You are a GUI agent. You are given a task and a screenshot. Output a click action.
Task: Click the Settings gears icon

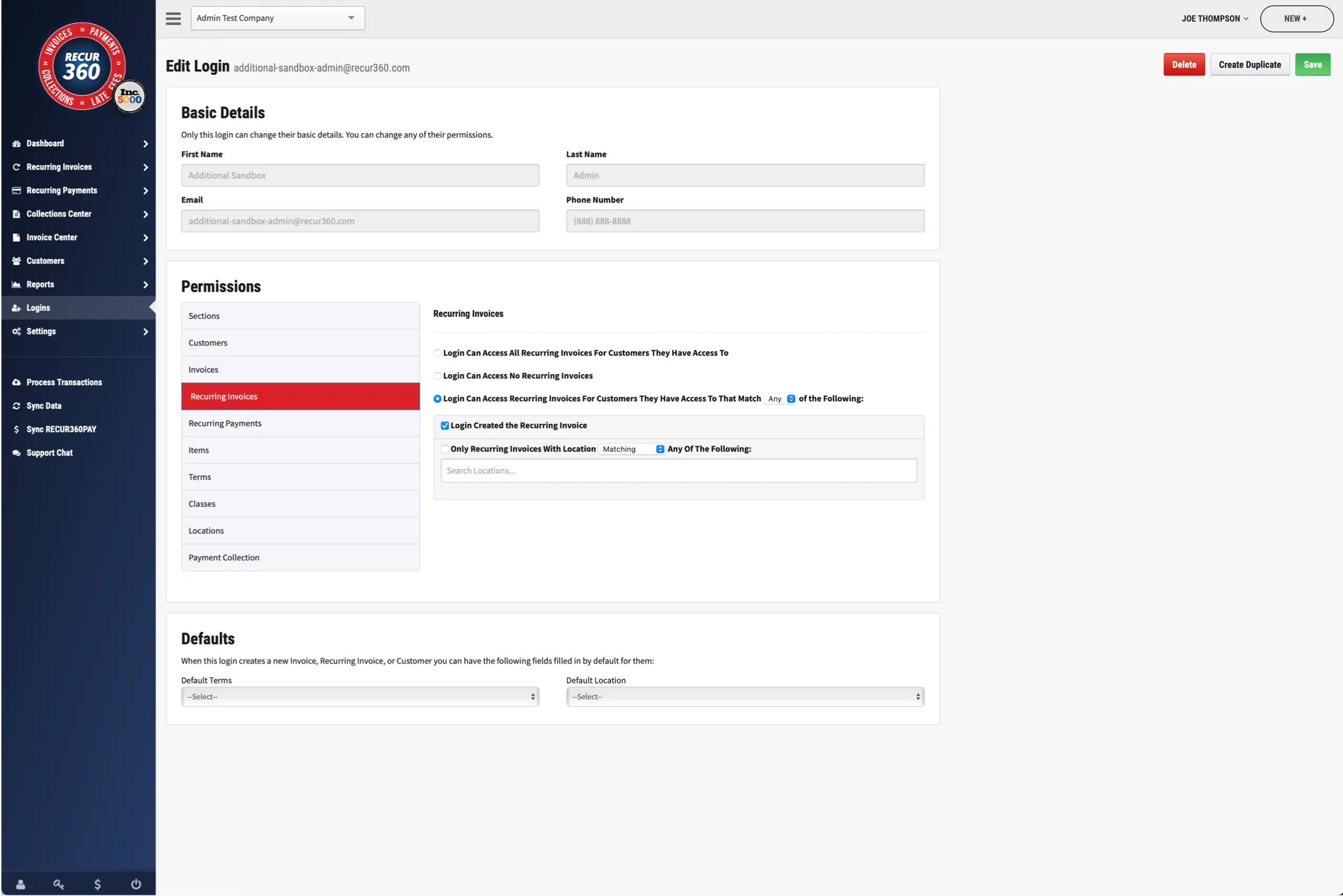(16, 331)
